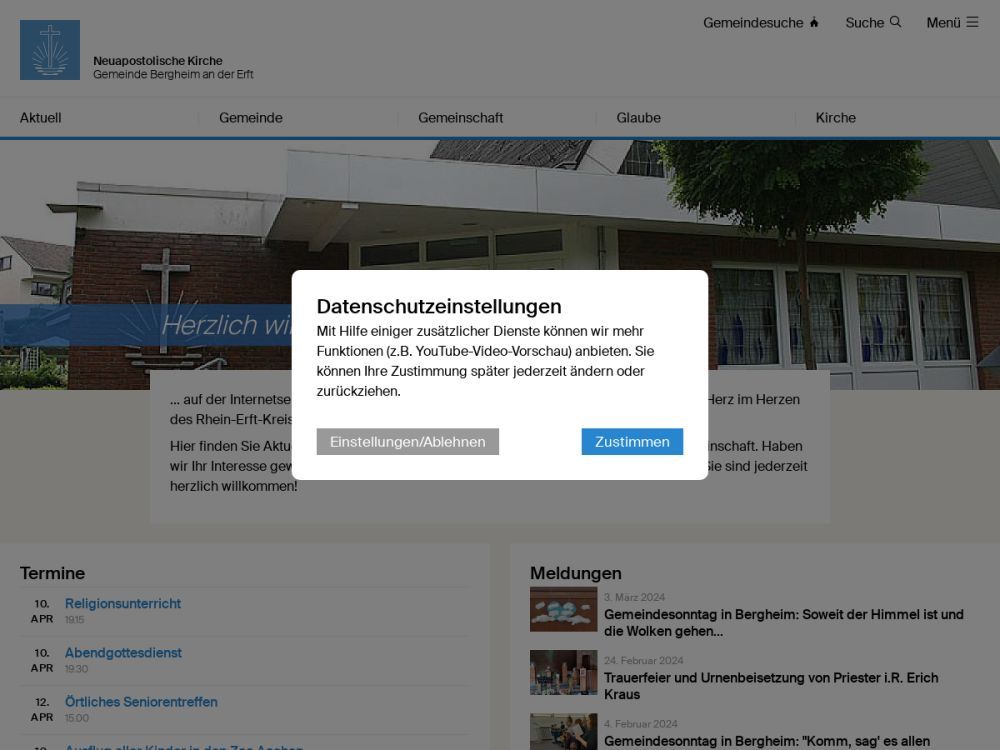This screenshot has height=750, width=1000.
Task: Expand the Glaube navigation item
Action: [638, 118]
